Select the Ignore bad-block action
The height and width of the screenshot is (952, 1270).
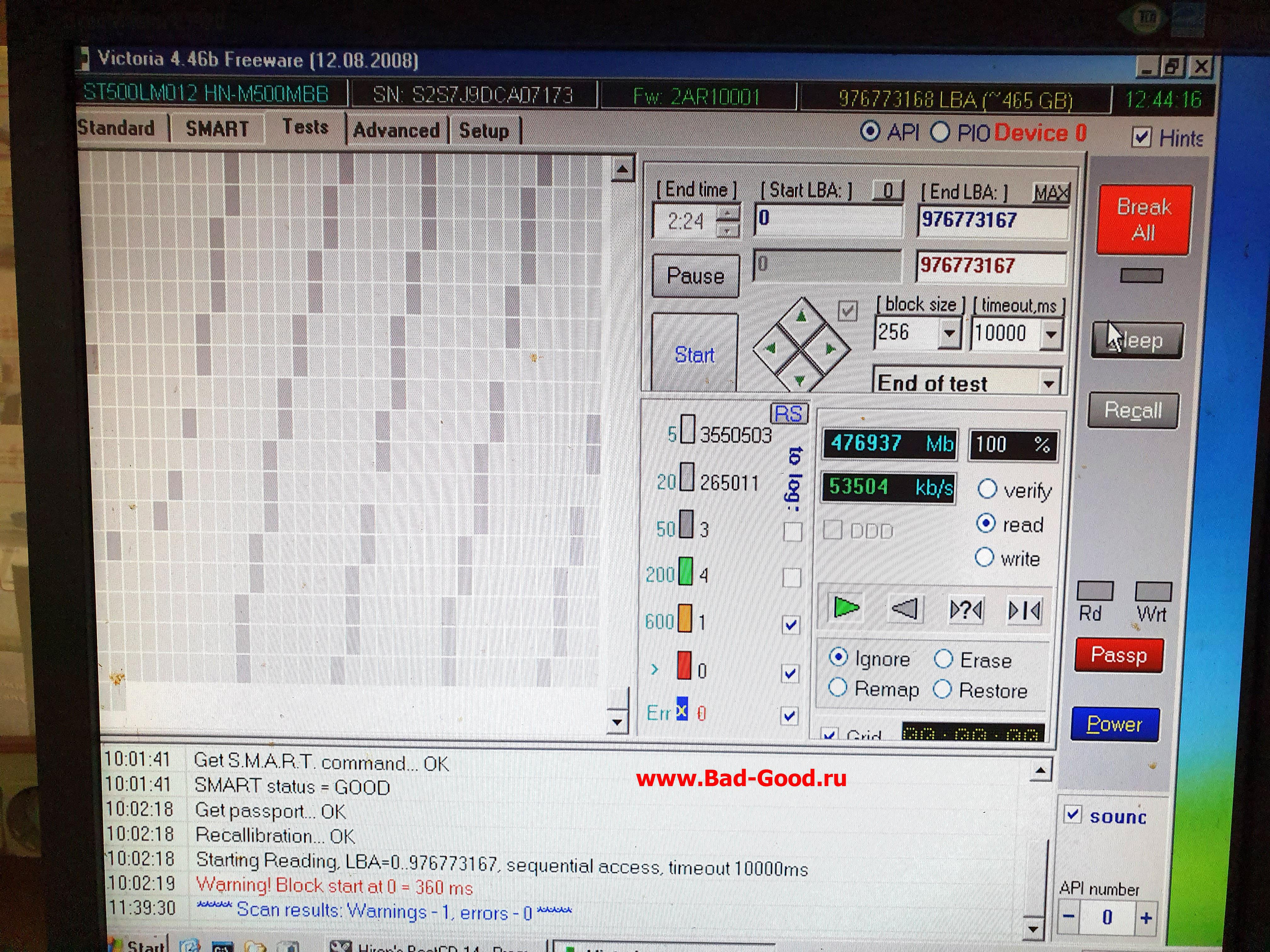coord(838,657)
